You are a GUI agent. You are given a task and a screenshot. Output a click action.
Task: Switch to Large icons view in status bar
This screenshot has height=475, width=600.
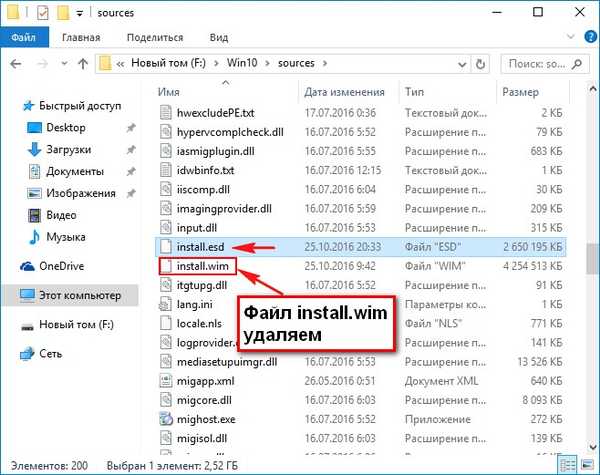pyautogui.click(x=587, y=464)
